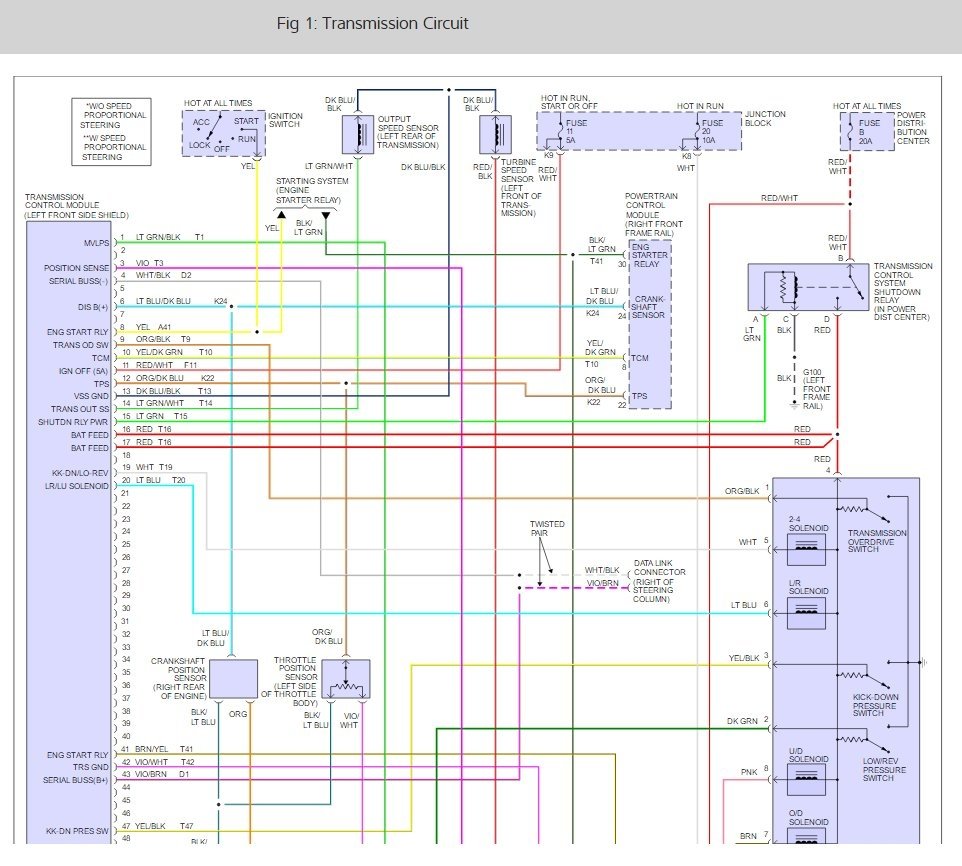
Task: Select wire label RED/WHT F11 at pin 11
Action: (166, 365)
